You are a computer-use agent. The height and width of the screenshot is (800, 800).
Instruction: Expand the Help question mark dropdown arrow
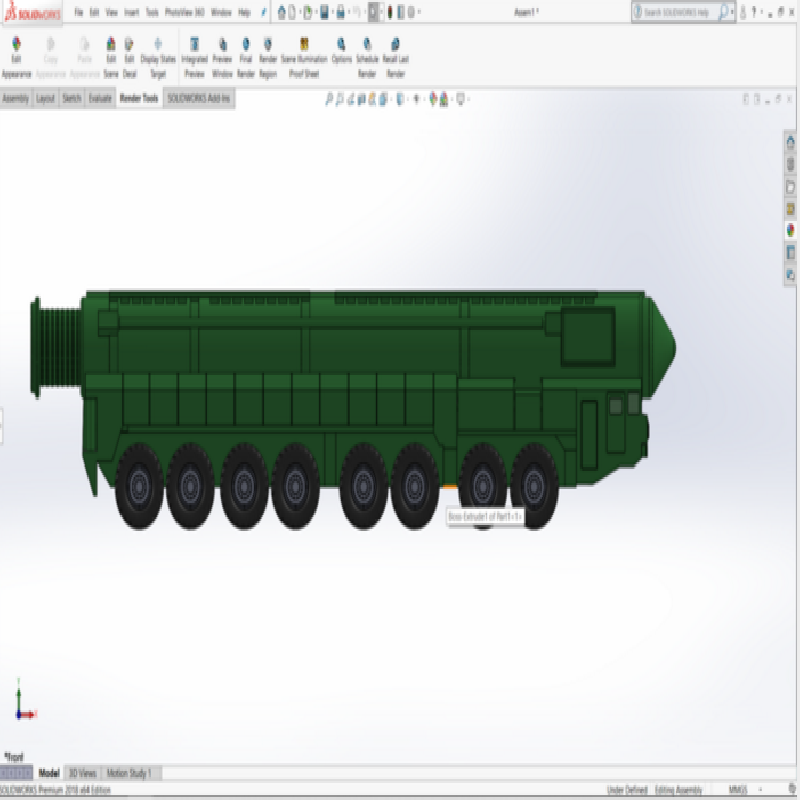tap(762, 12)
